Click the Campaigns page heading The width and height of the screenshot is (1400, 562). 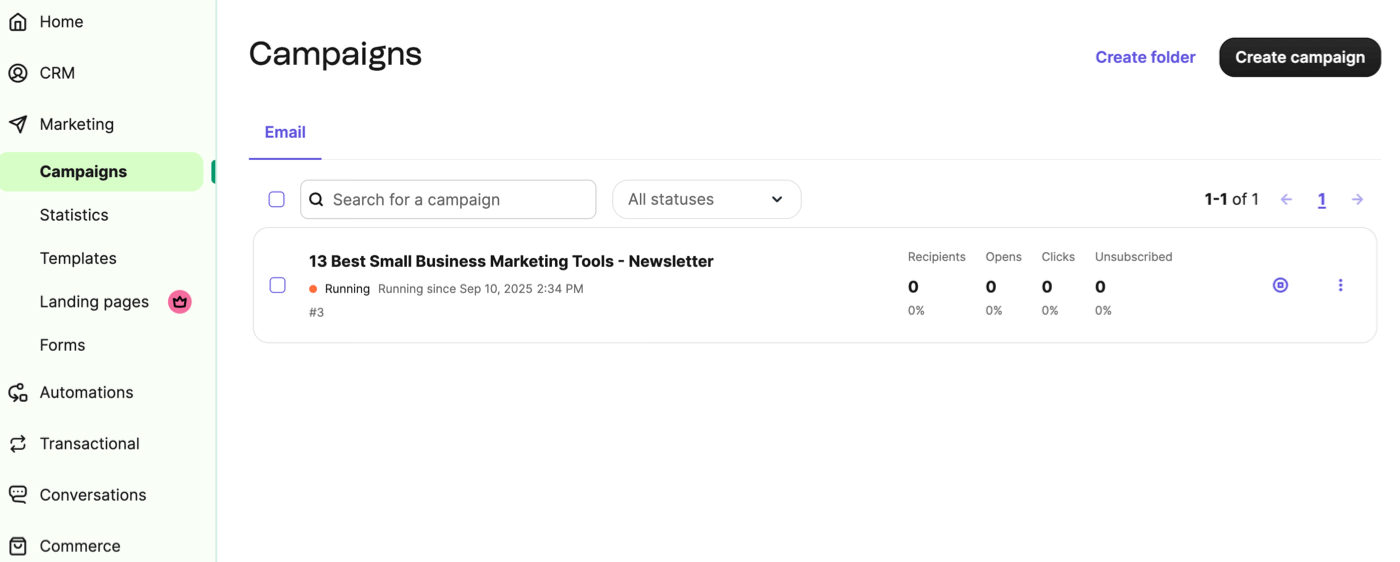[335, 54]
